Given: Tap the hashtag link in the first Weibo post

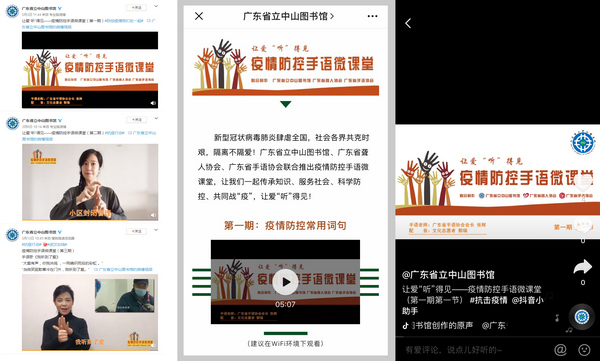Looking at the screenshot, I should [x=124, y=21].
